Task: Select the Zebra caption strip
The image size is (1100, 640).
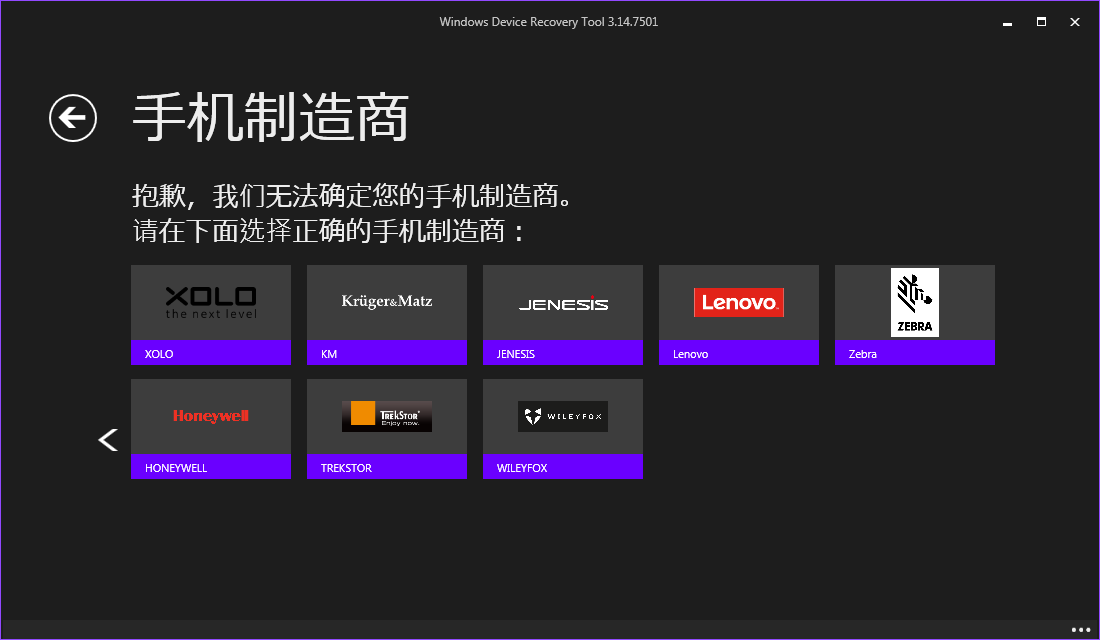Action: point(915,353)
